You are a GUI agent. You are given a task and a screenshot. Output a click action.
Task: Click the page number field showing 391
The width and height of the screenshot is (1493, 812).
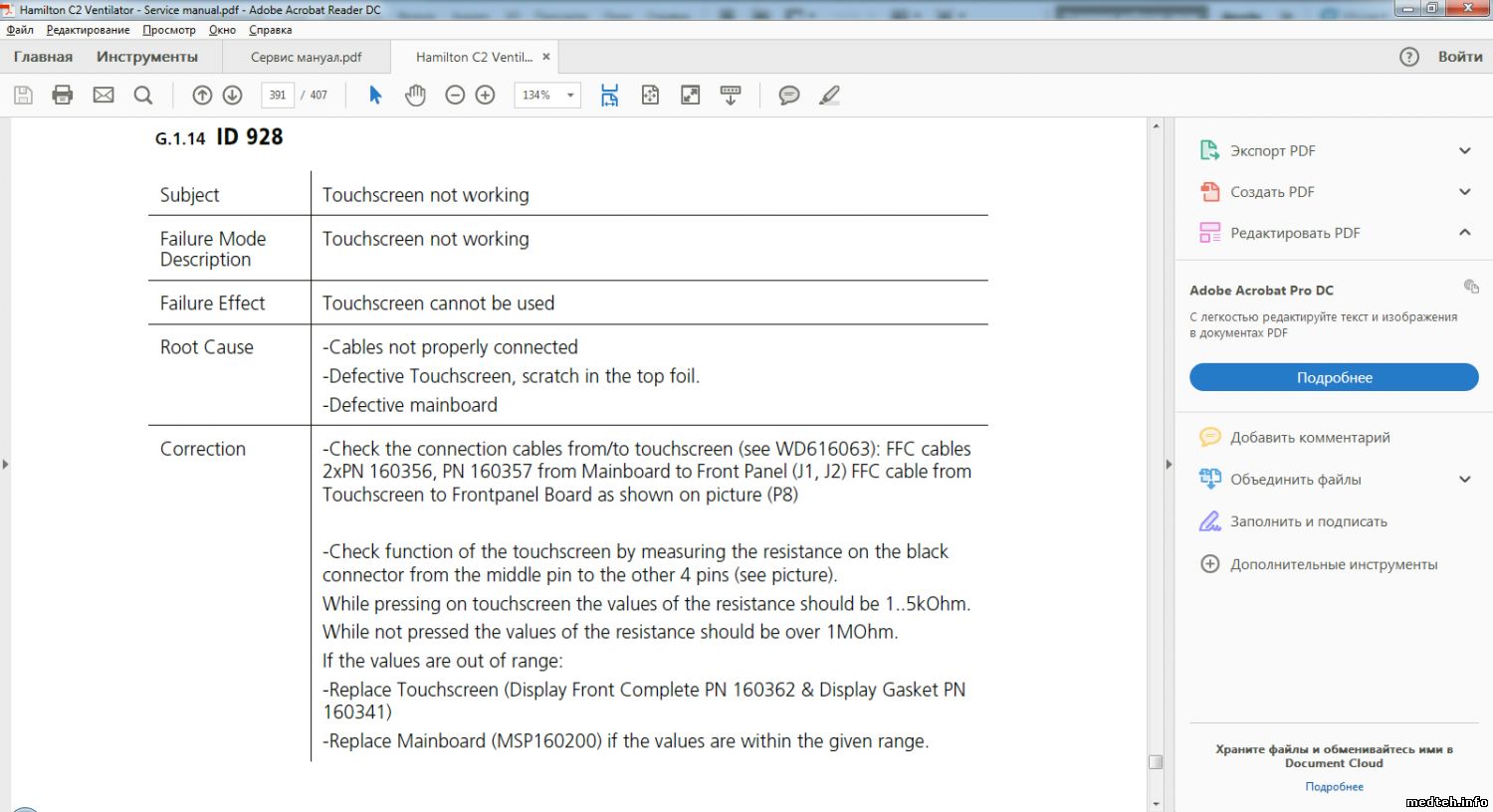point(278,96)
